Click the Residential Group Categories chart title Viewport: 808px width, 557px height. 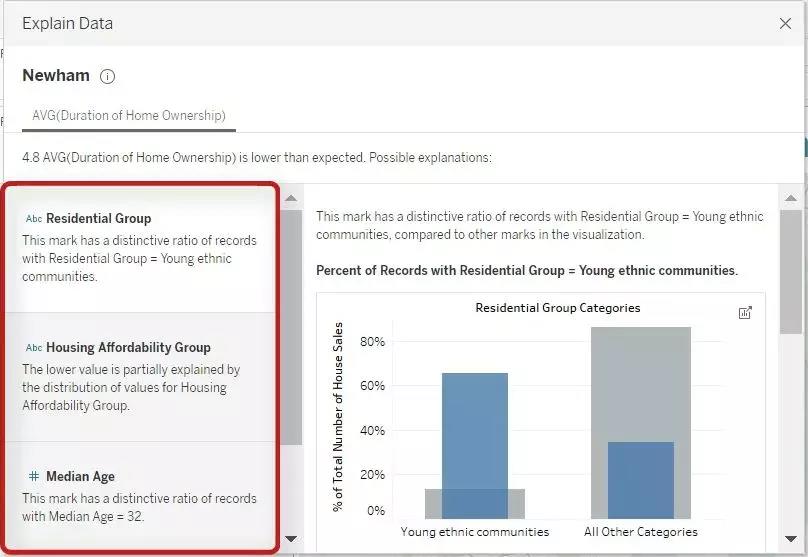(x=557, y=308)
